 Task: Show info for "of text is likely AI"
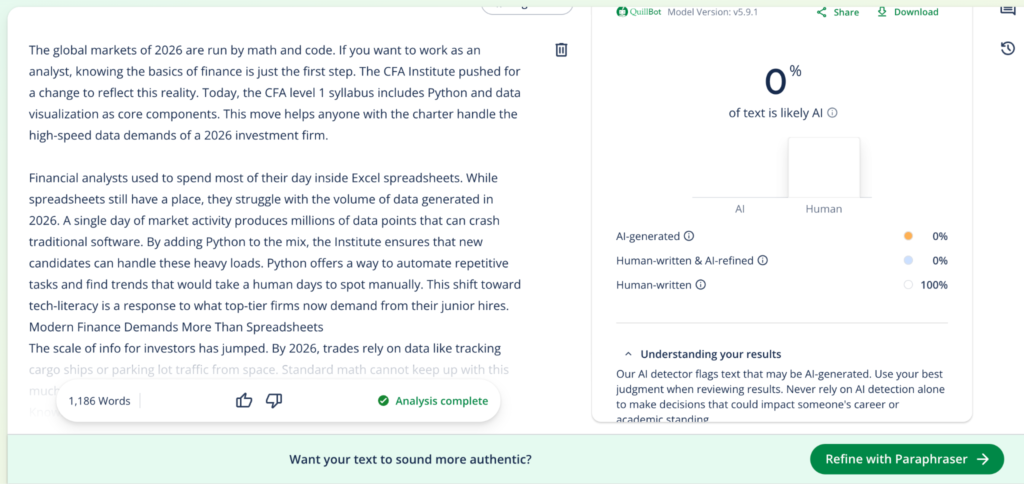tap(832, 113)
